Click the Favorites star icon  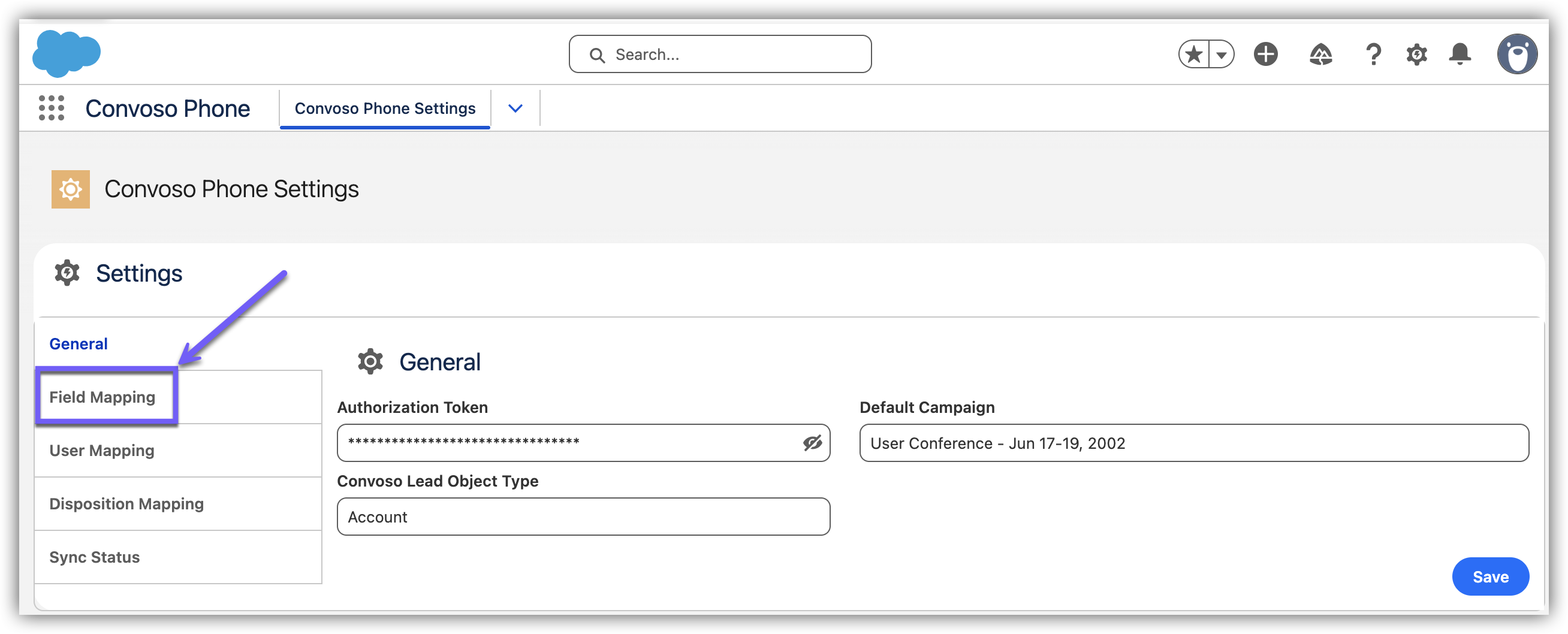coord(1193,55)
